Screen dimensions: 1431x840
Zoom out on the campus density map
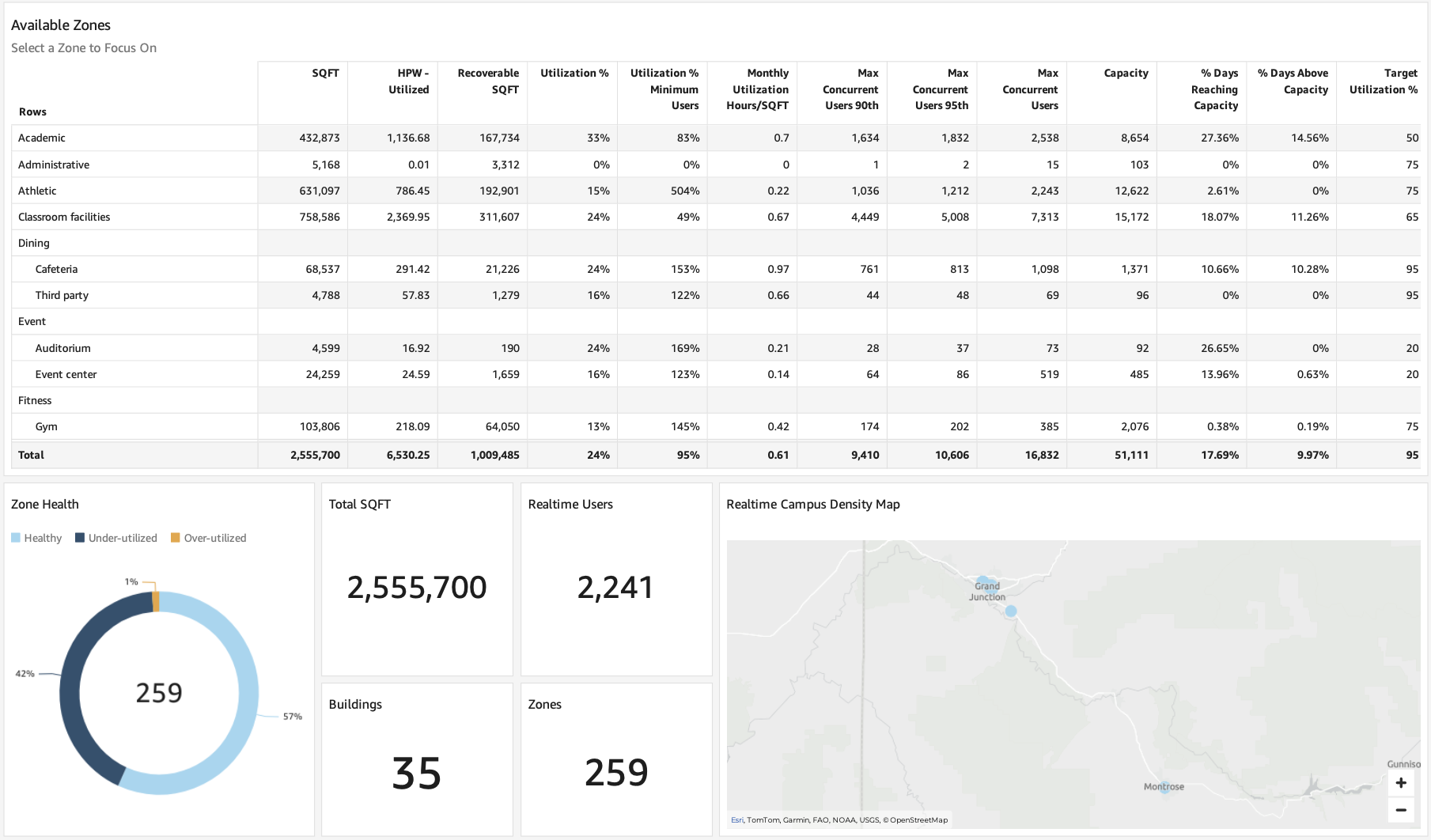click(x=1401, y=810)
